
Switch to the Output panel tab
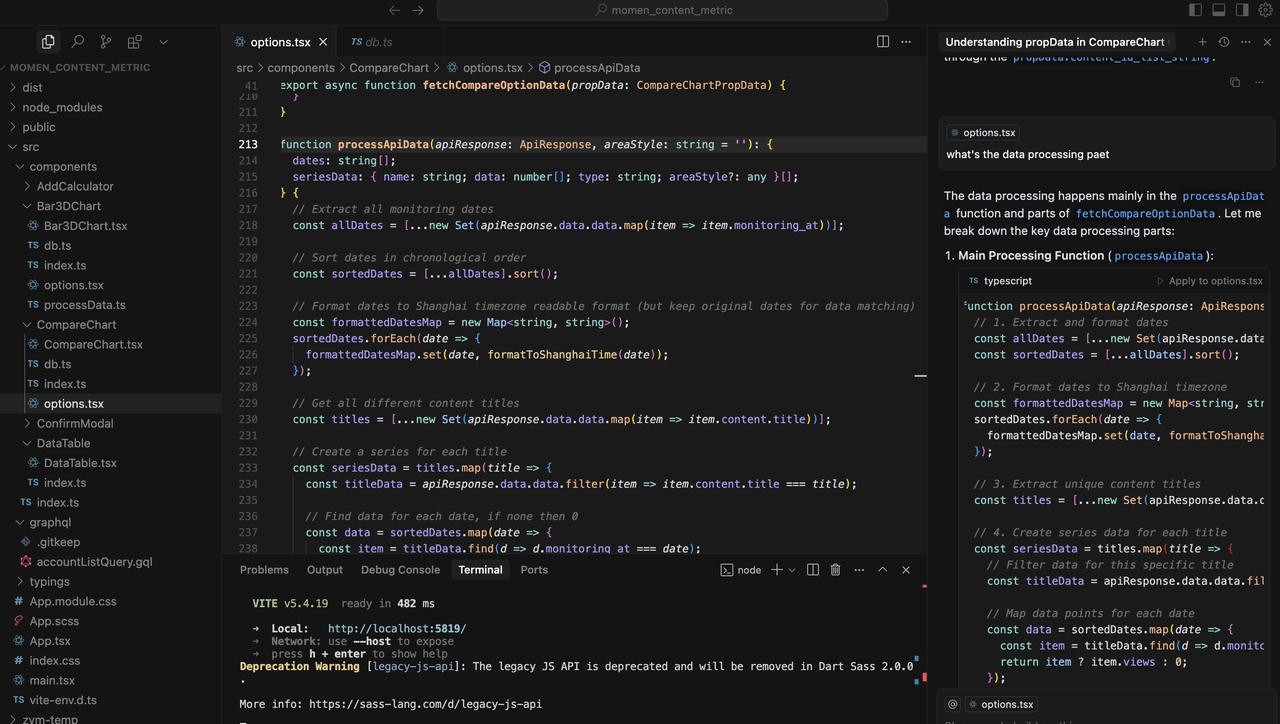pyautogui.click(x=325, y=570)
